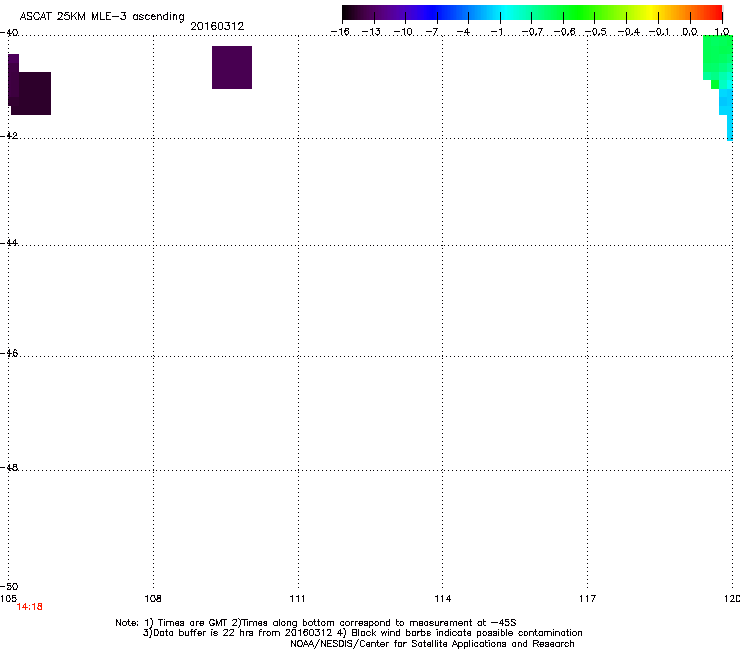The height and width of the screenshot is (650, 740).
Task: Click the 105 longitude axis label
Action: click(8, 599)
